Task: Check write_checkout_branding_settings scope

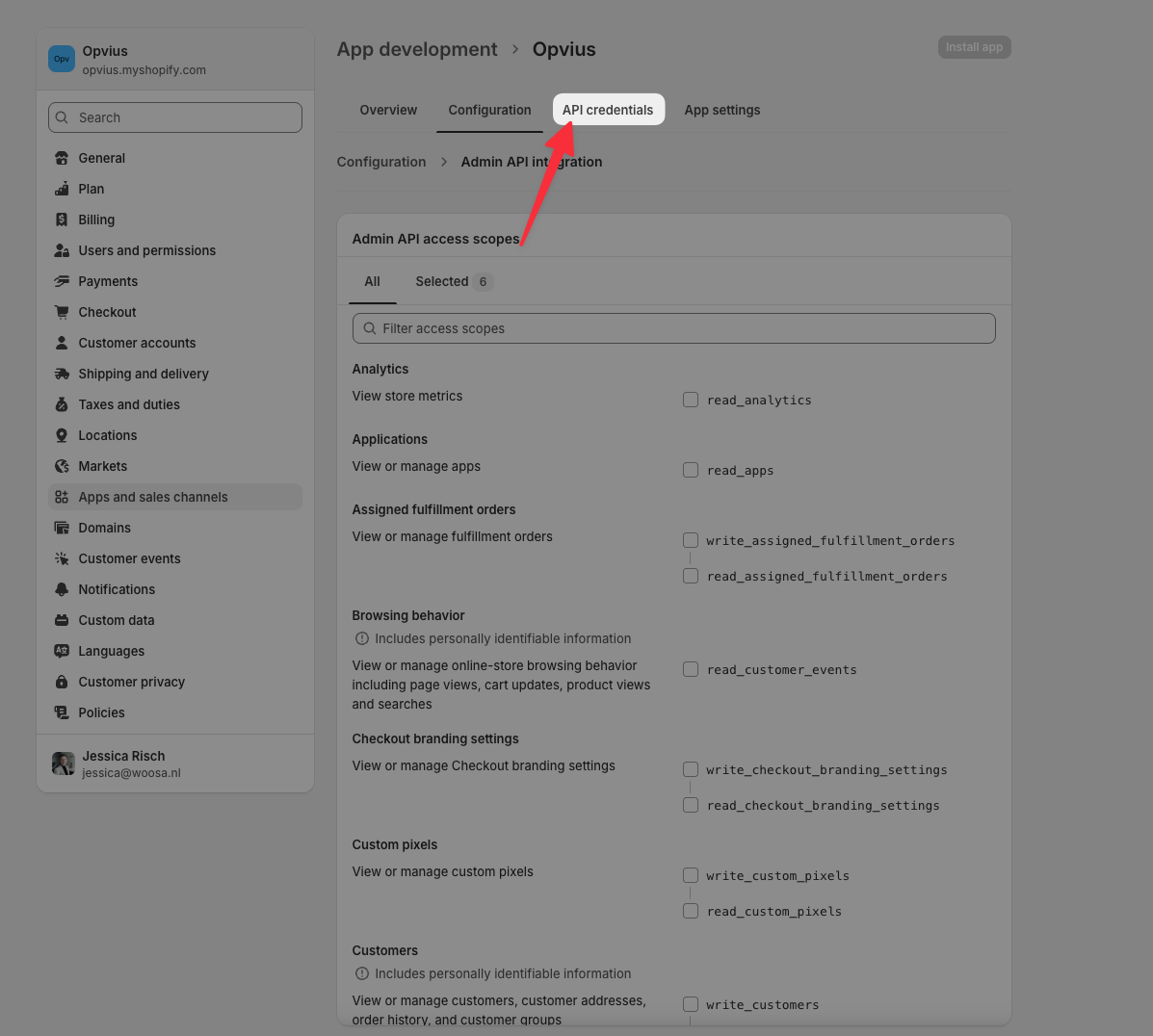Action: coord(691,770)
